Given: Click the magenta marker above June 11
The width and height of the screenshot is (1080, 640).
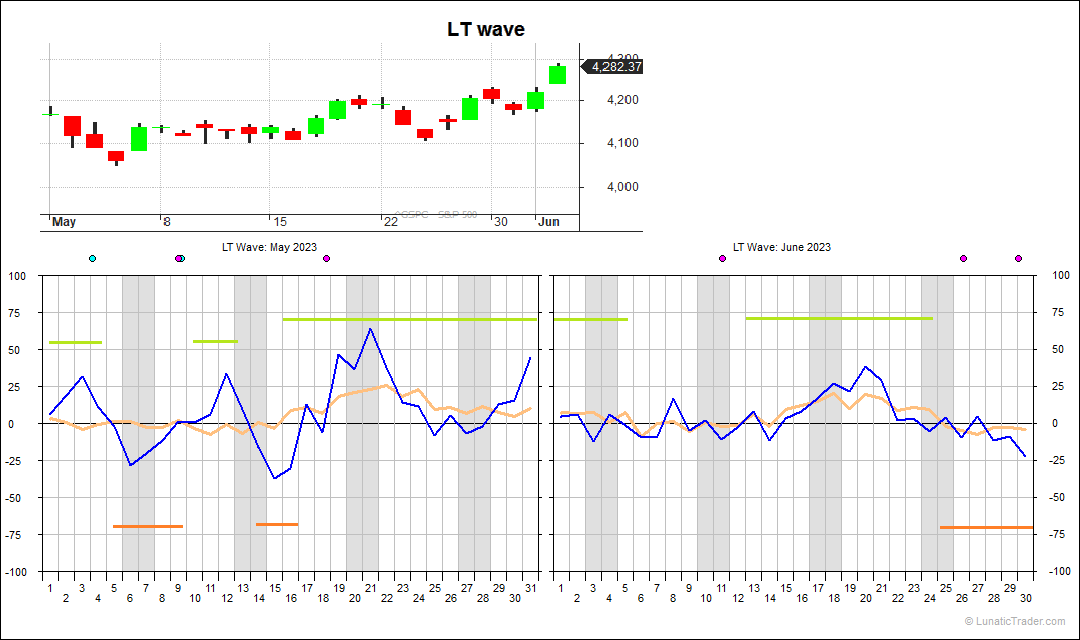Looking at the screenshot, I should point(722,257).
